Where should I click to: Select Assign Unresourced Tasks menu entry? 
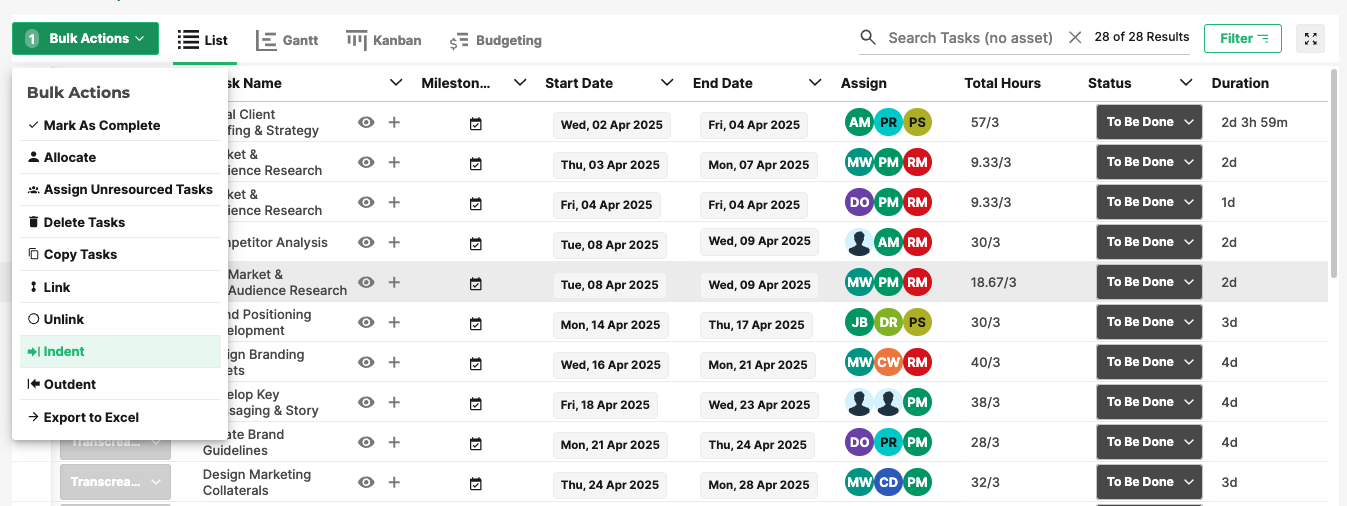coord(120,189)
